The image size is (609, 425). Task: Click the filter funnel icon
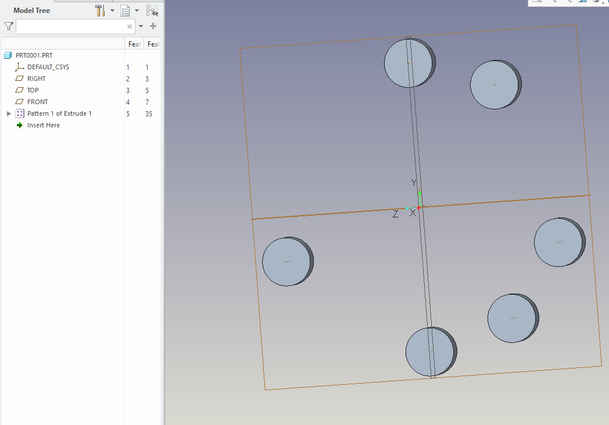tap(9, 27)
